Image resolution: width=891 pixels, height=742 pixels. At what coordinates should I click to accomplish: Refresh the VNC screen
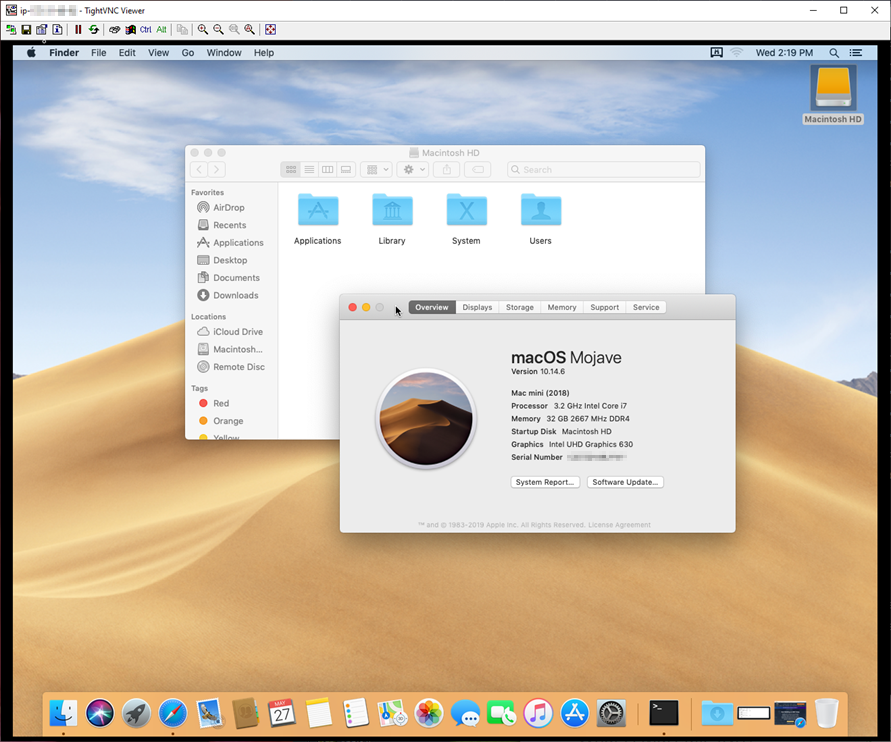[94, 30]
